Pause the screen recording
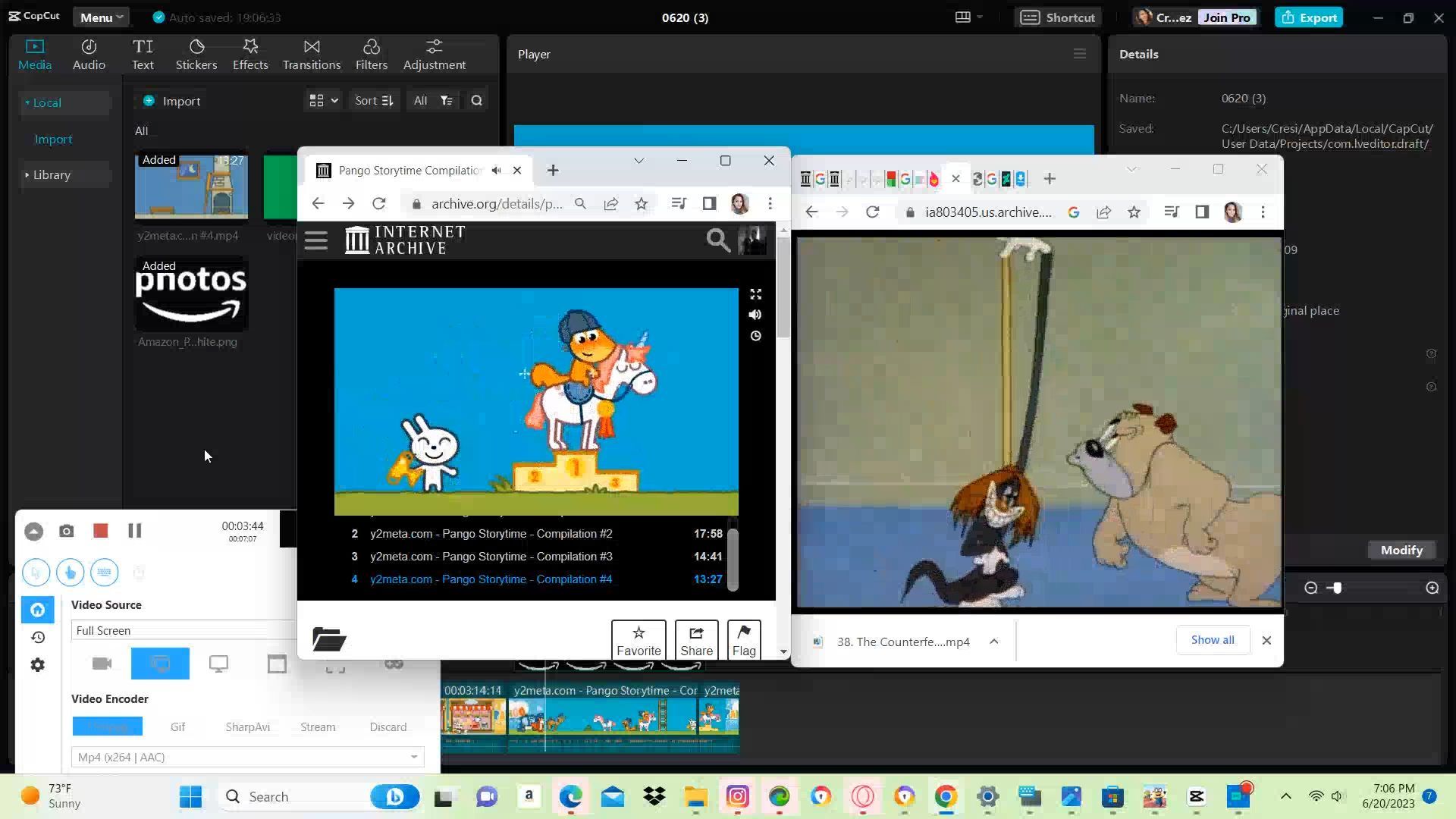Image resolution: width=1456 pixels, height=819 pixels. click(134, 531)
